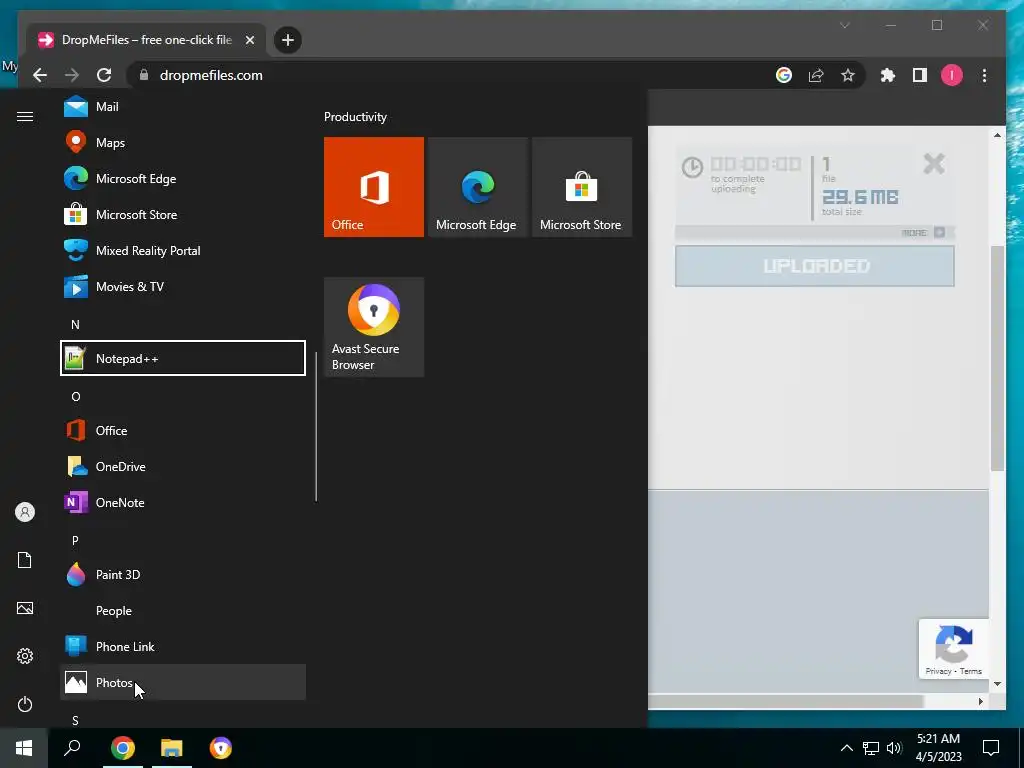The height and width of the screenshot is (768, 1024).
Task: Click the Power button in Start sidebar
Action: coord(25,704)
